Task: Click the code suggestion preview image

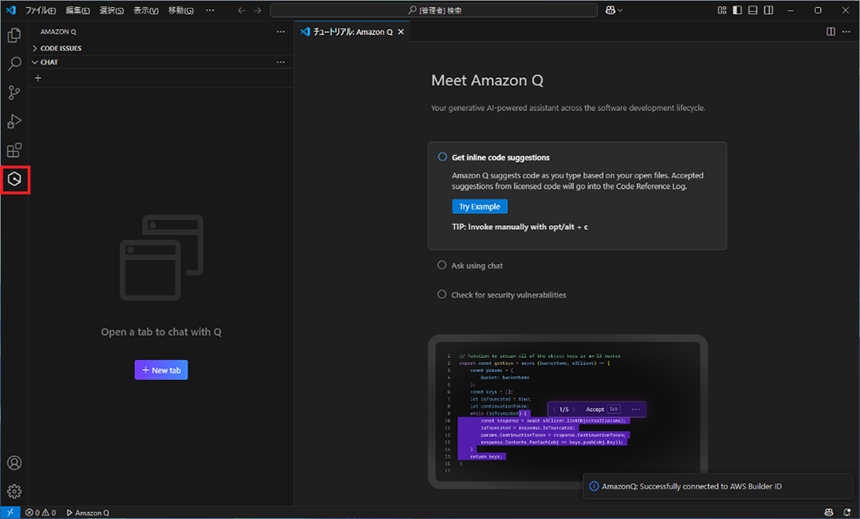Action: pyautogui.click(x=568, y=411)
